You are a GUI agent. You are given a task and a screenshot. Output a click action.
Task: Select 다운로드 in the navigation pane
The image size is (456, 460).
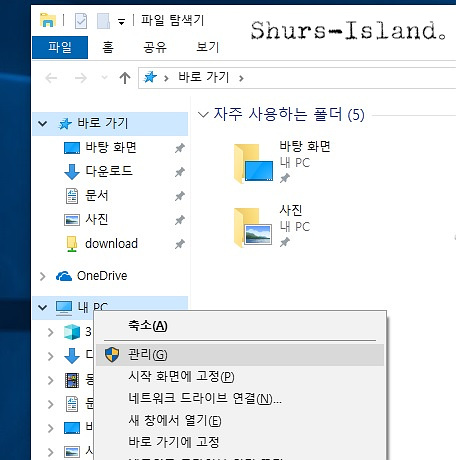pyautogui.click(x=109, y=171)
